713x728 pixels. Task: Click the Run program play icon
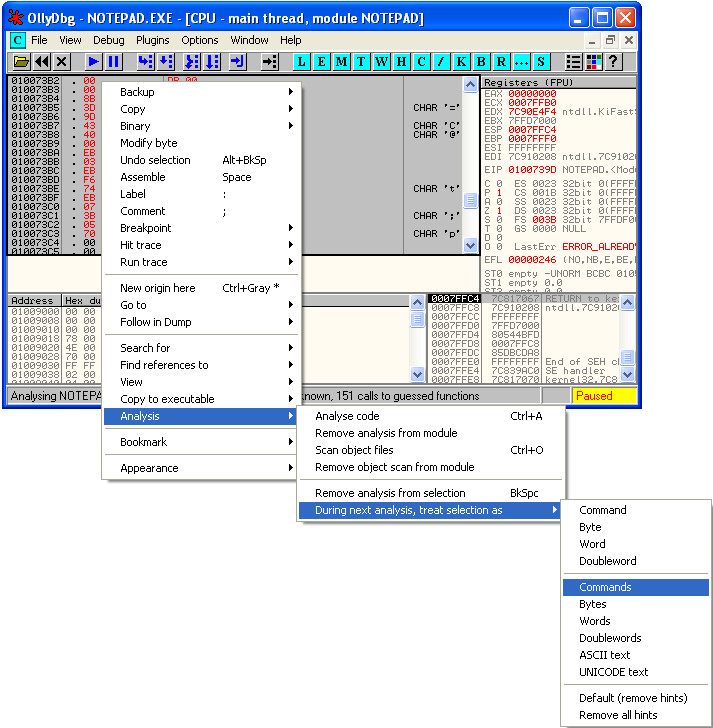click(x=93, y=61)
